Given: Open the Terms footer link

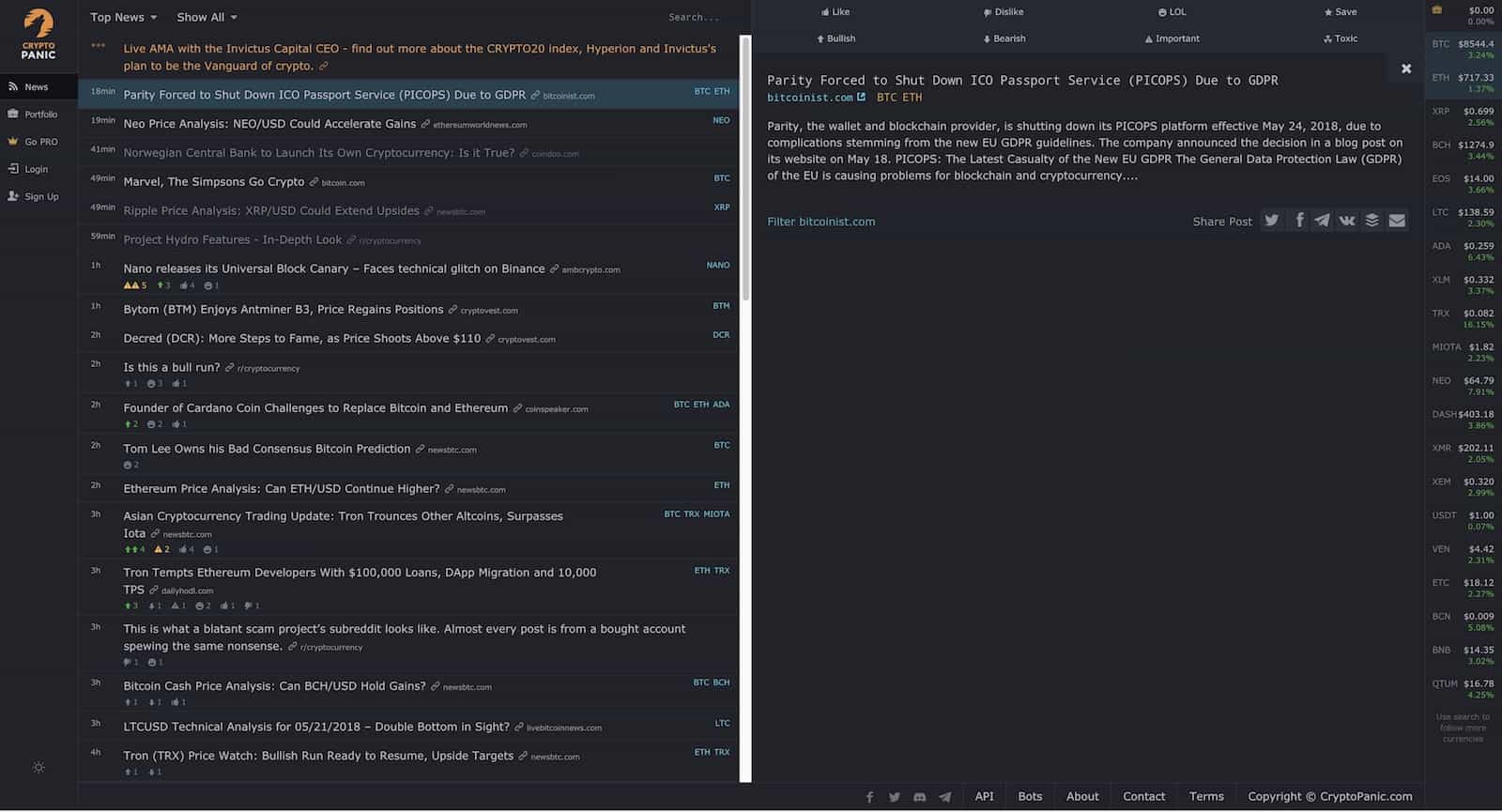Looking at the screenshot, I should 1206,796.
